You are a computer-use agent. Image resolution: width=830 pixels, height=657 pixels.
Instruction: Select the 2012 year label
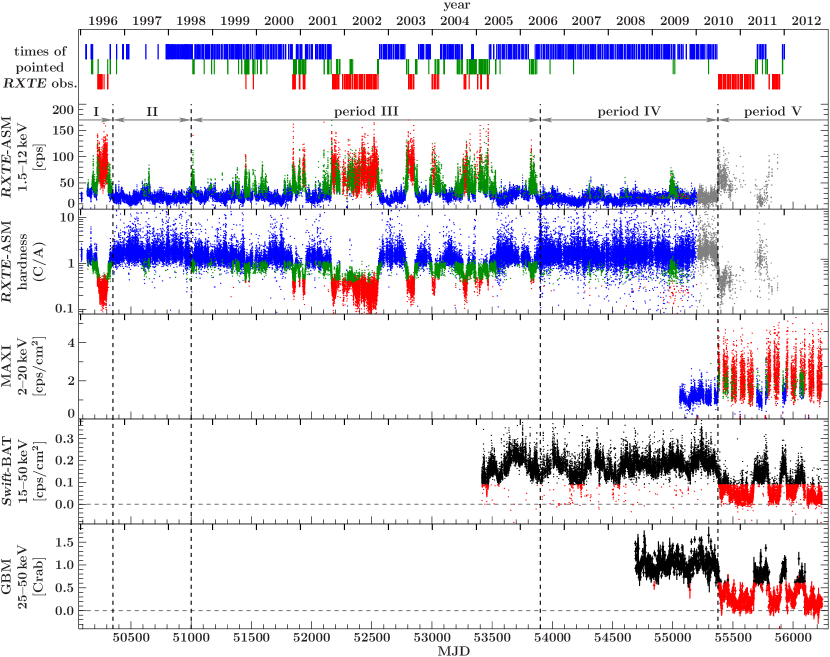point(806,21)
